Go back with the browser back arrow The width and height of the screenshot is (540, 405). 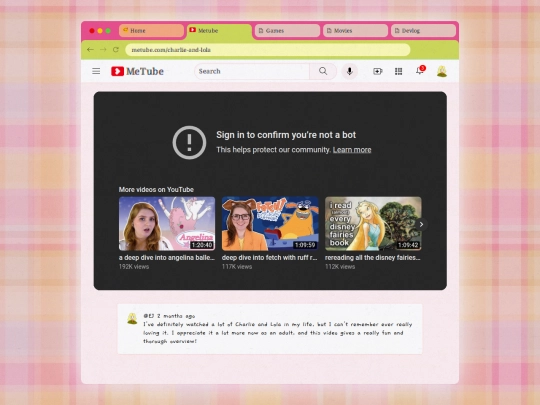click(90, 50)
